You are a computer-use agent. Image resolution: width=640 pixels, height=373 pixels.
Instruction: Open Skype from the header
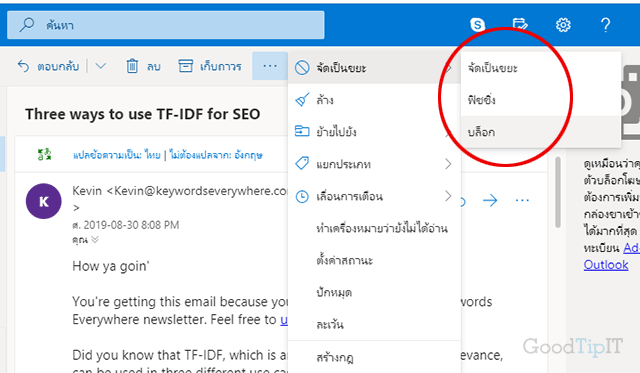click(x=478, y=25)
